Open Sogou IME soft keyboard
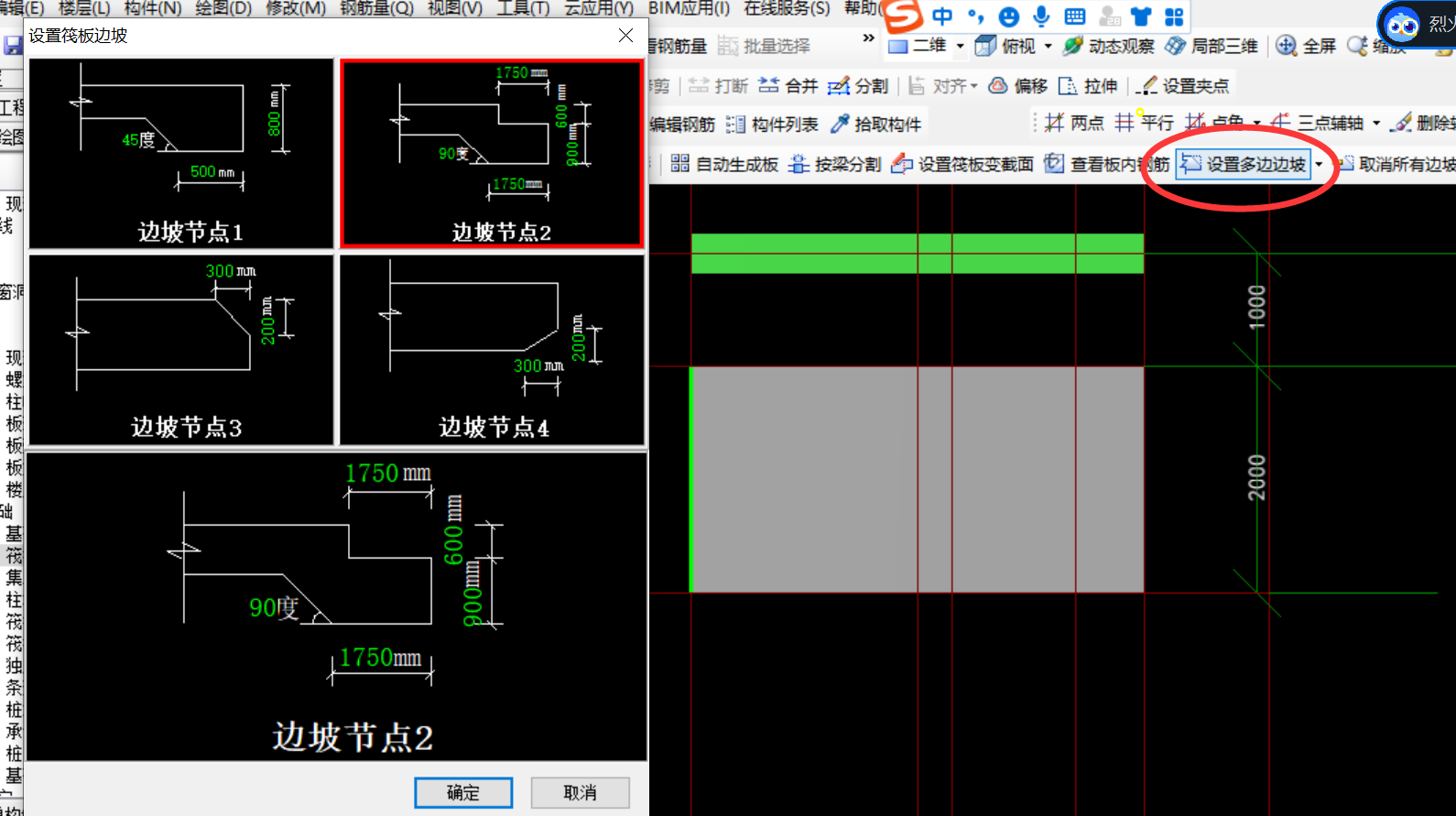Viewport: 1456px width, 816px height. pos(1075,16)
